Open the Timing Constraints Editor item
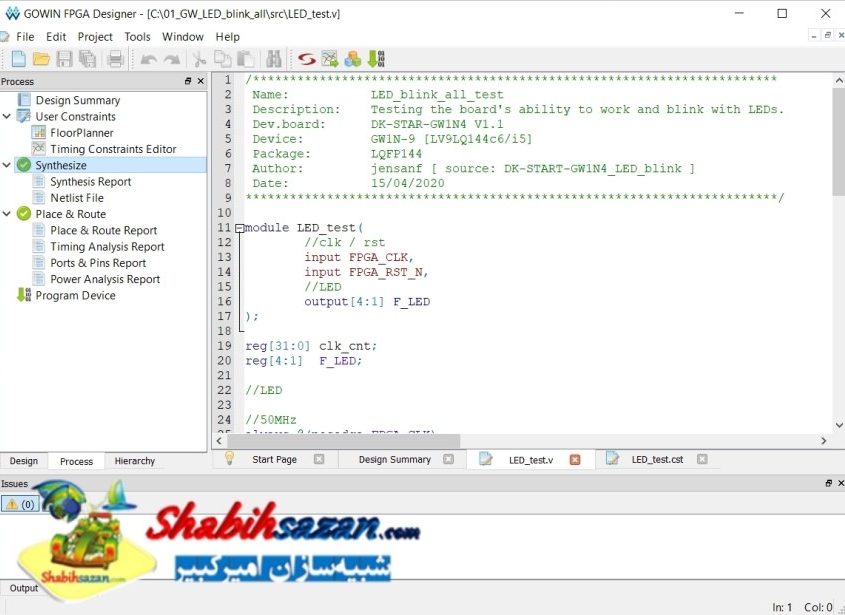845x615 pixels. (x=113, y=149)
